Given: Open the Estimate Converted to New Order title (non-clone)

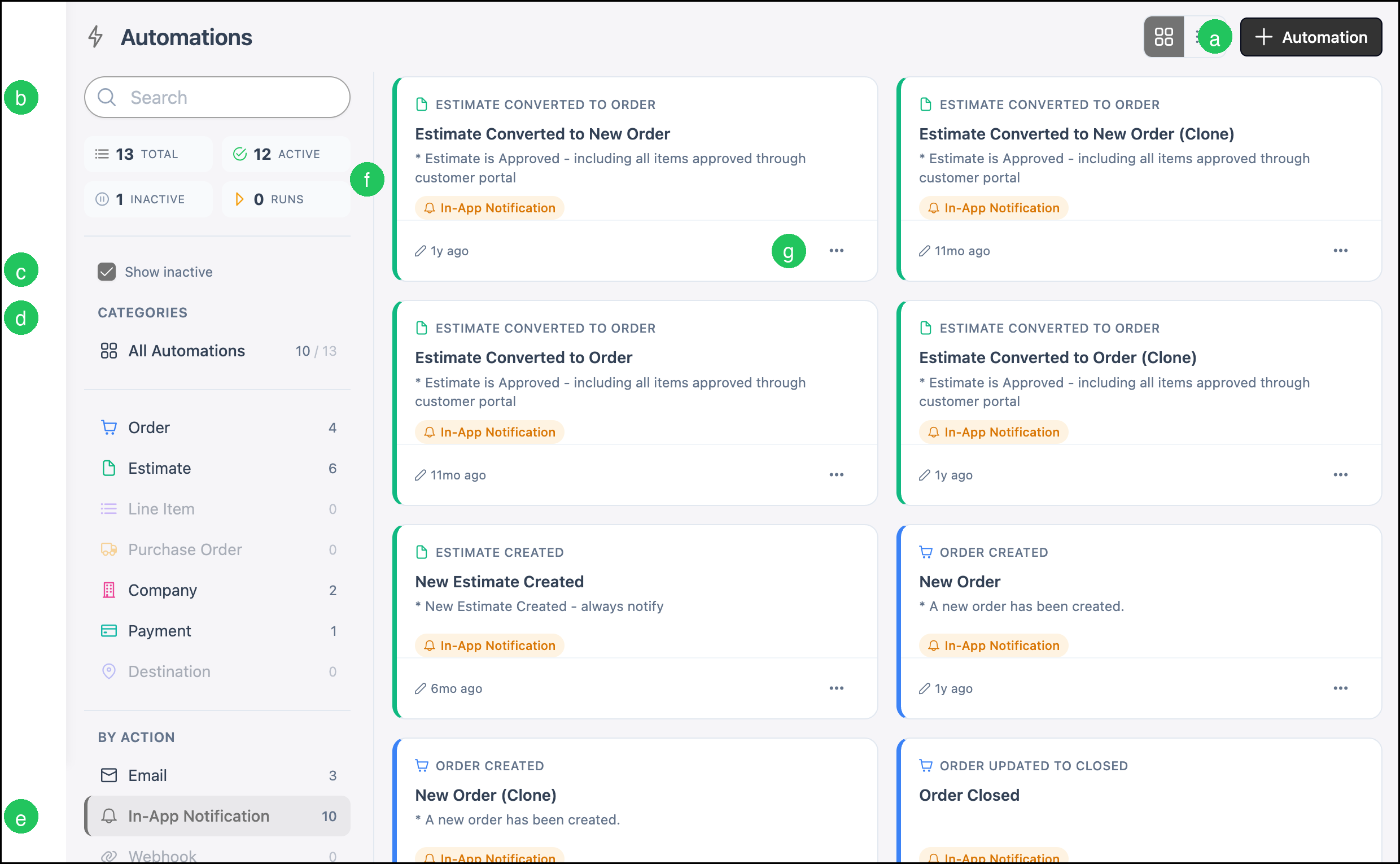Looking at the screenshot, I should pos(542,134).
